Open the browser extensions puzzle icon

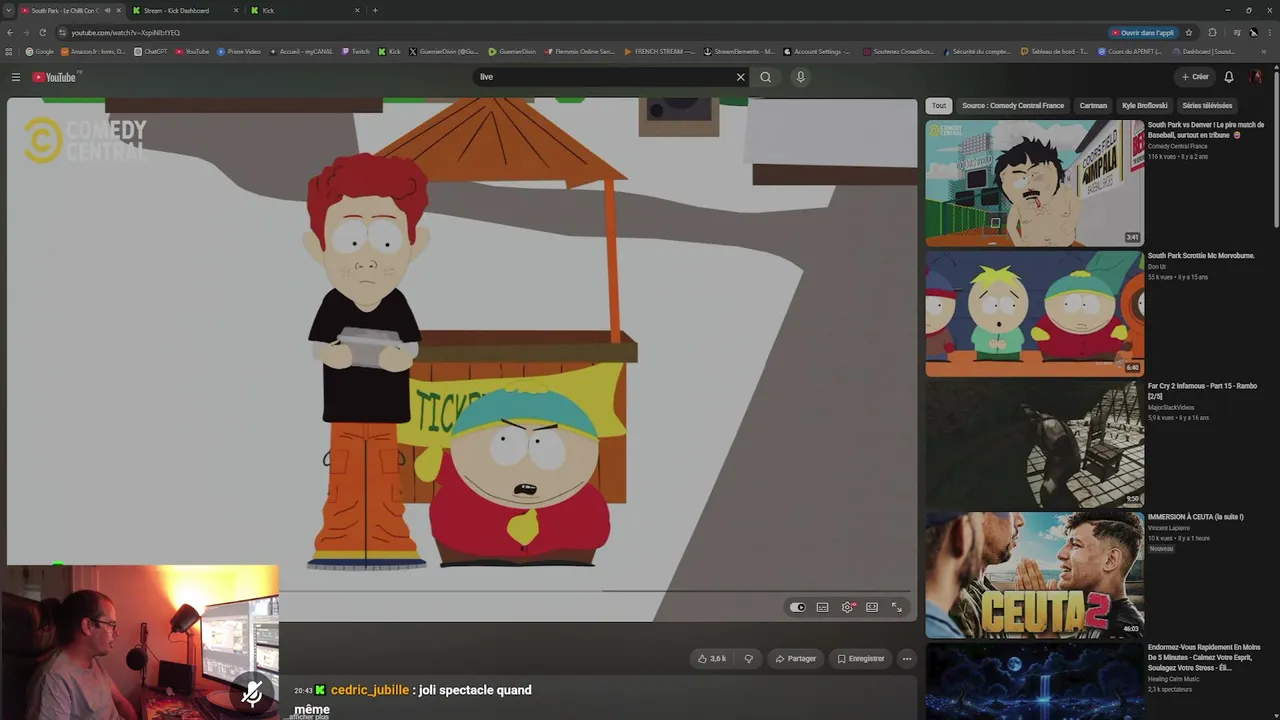tap(1213, 32)
